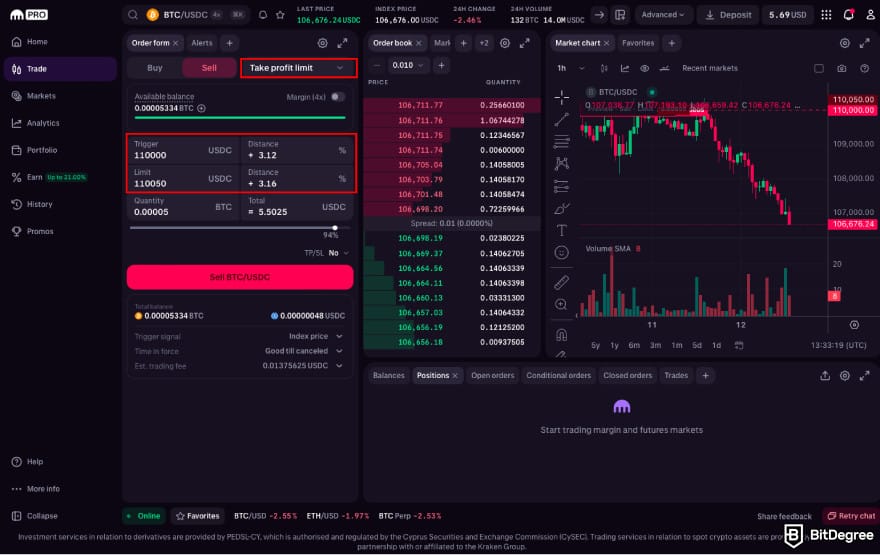Viewport: 880px width, 555px height.
Task: Expand the Est. trading fee details
Action: click(x=339, y=365)
